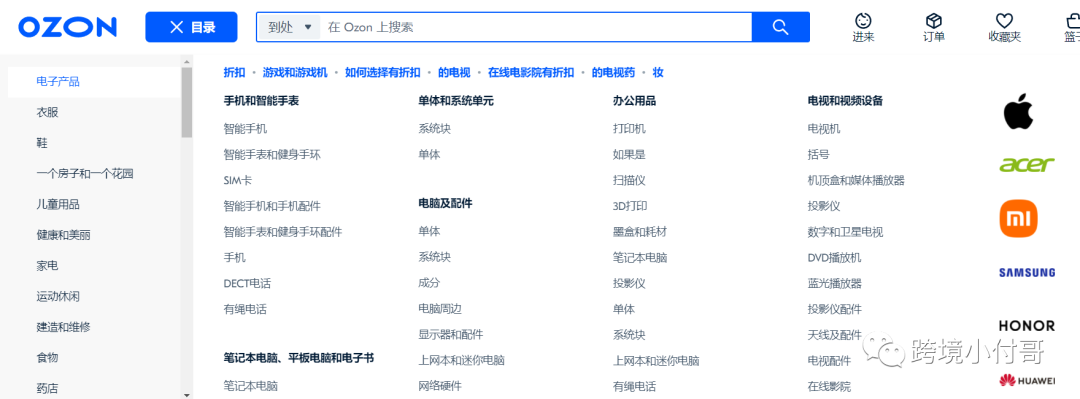Select the 食物 sidebar category
Image resolution: width=1080 pixels, height=399 pixels.
pos(47,358)
